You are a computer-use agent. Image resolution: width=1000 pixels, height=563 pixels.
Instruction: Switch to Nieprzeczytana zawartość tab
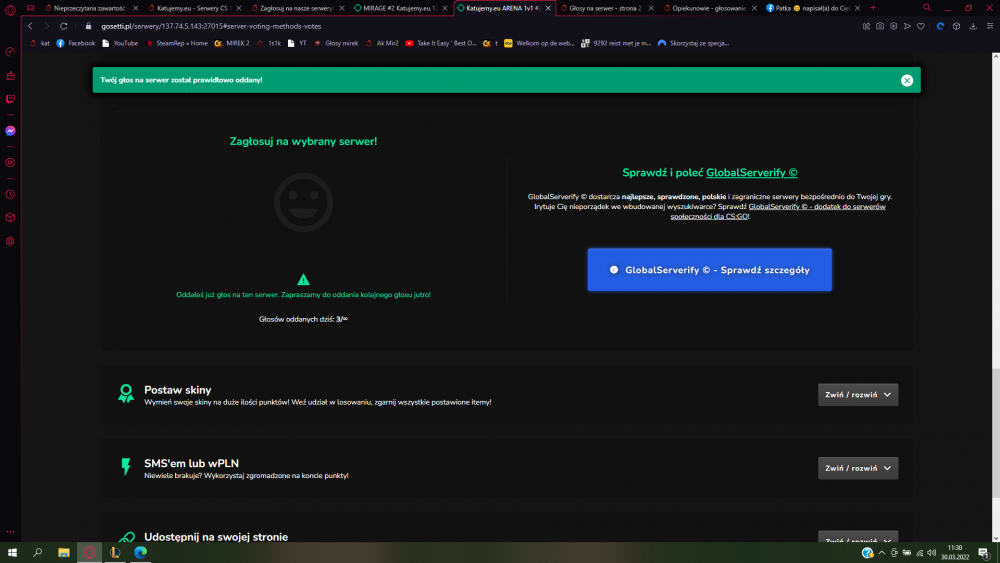(x=90, y=8)
